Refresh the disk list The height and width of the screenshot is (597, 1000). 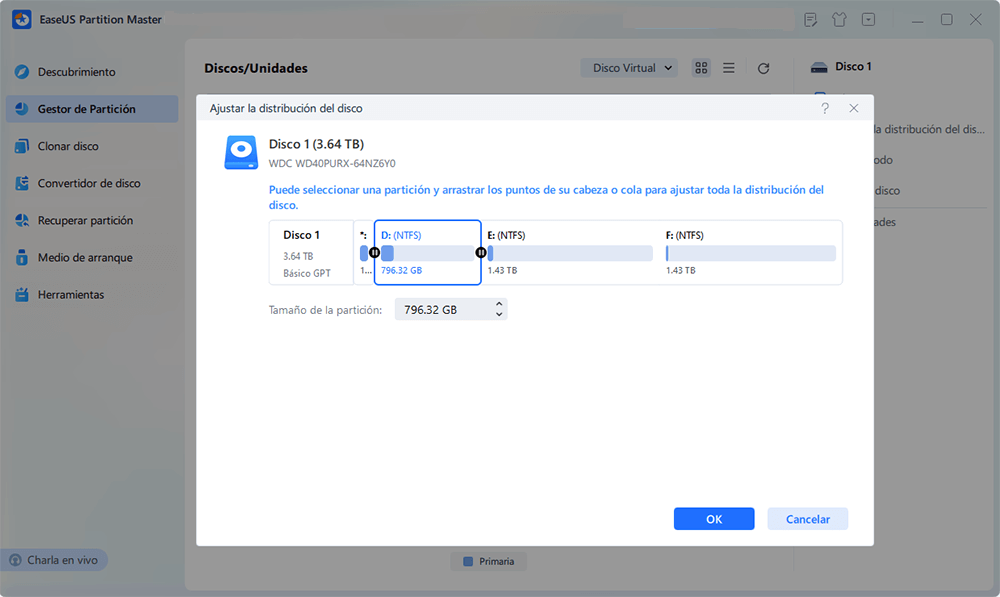coord(763,67)
